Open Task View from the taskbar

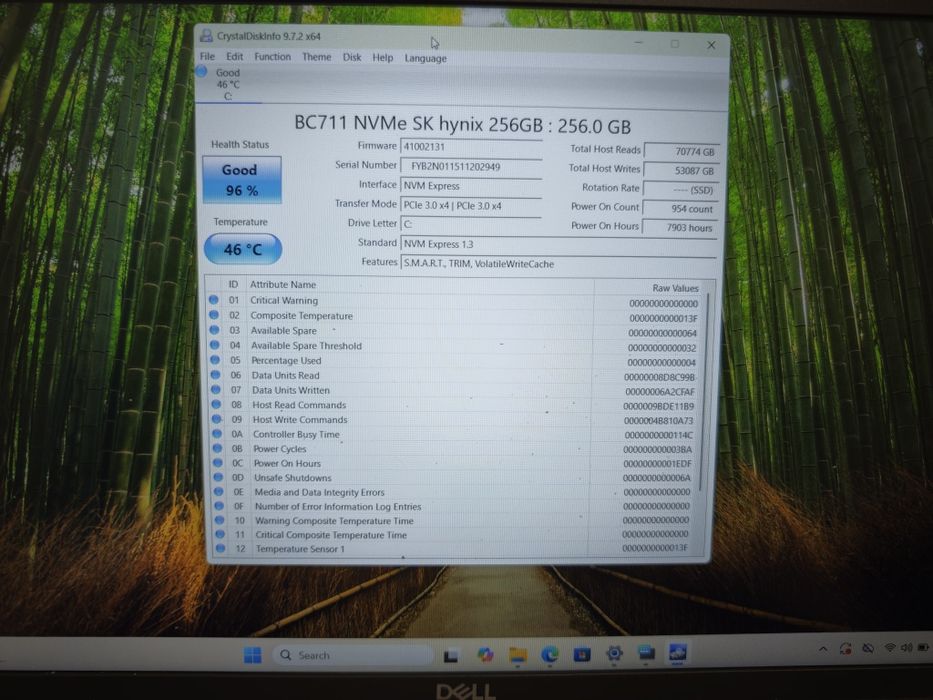tap(451, 655)
